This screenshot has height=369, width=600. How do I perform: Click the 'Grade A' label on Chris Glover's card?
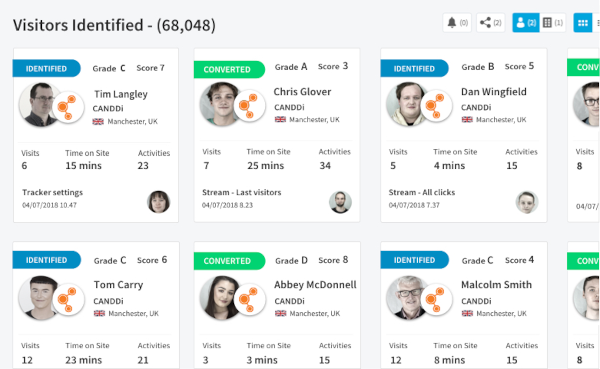point(291,67)
